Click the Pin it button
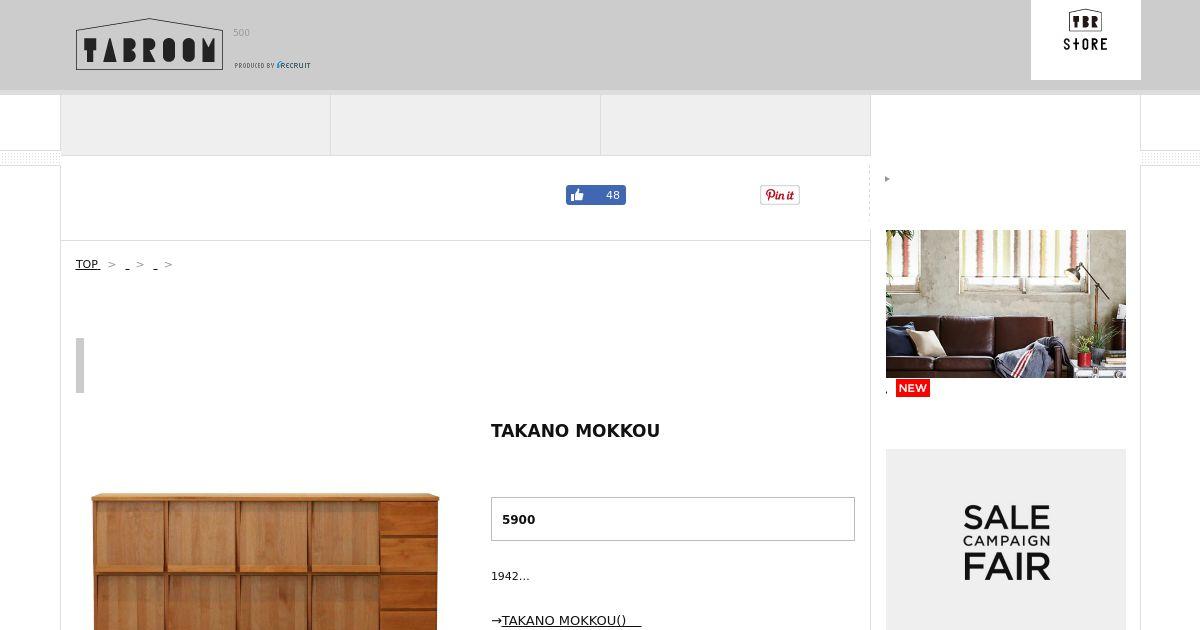The image size is (1200, 630). point(780,195)
